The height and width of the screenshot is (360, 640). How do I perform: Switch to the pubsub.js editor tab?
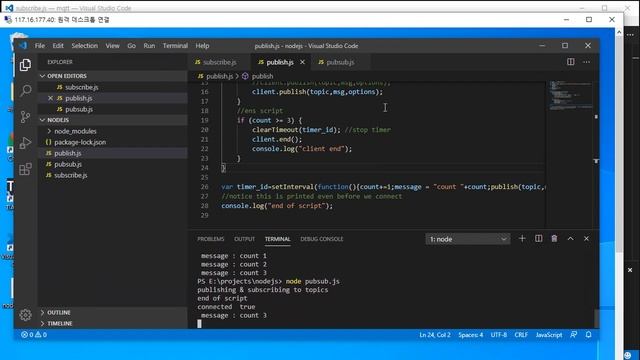340,62
